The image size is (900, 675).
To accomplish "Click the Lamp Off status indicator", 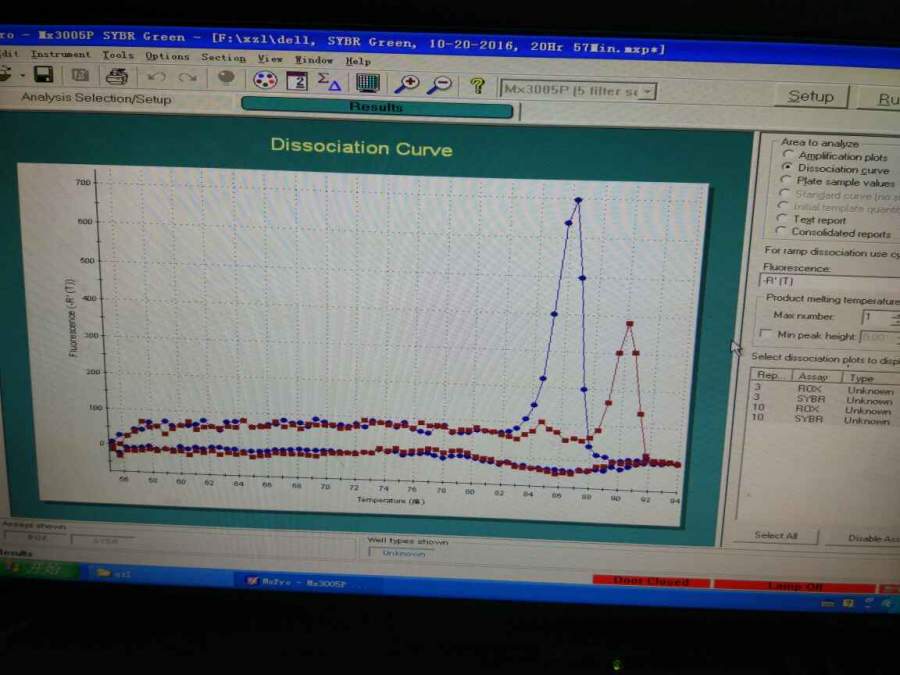I will (795, 585).
